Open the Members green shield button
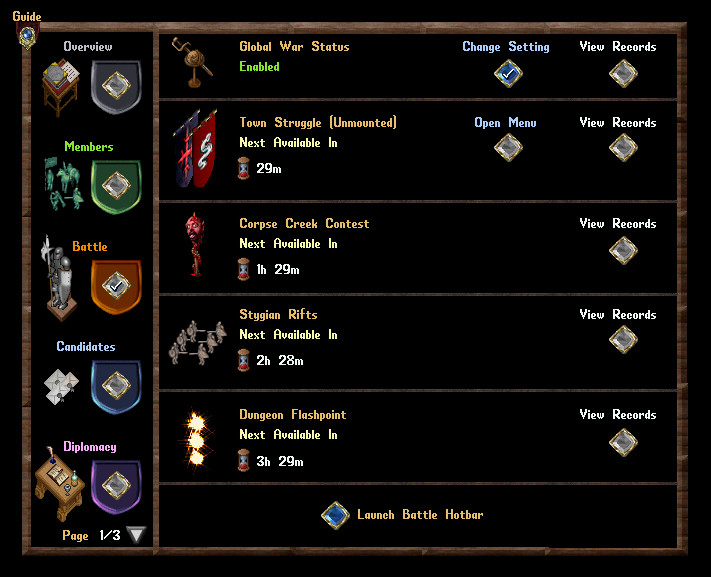Viewport: 711px width, 577px height. coord(116,186)
